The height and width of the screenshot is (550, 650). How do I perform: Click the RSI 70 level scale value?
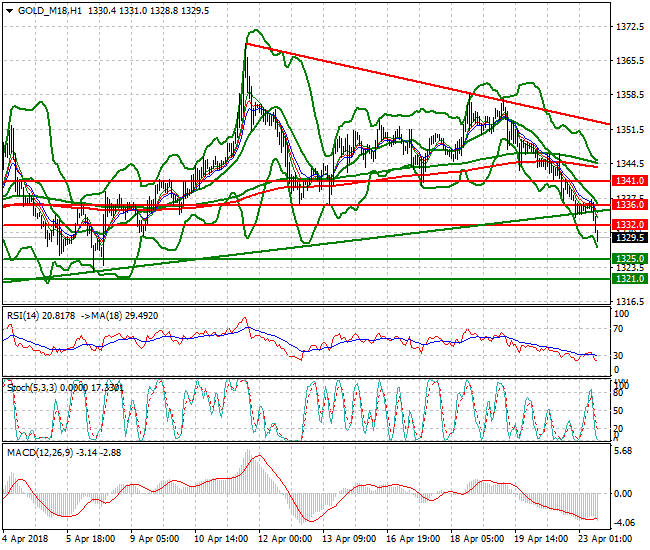point(618,329)
